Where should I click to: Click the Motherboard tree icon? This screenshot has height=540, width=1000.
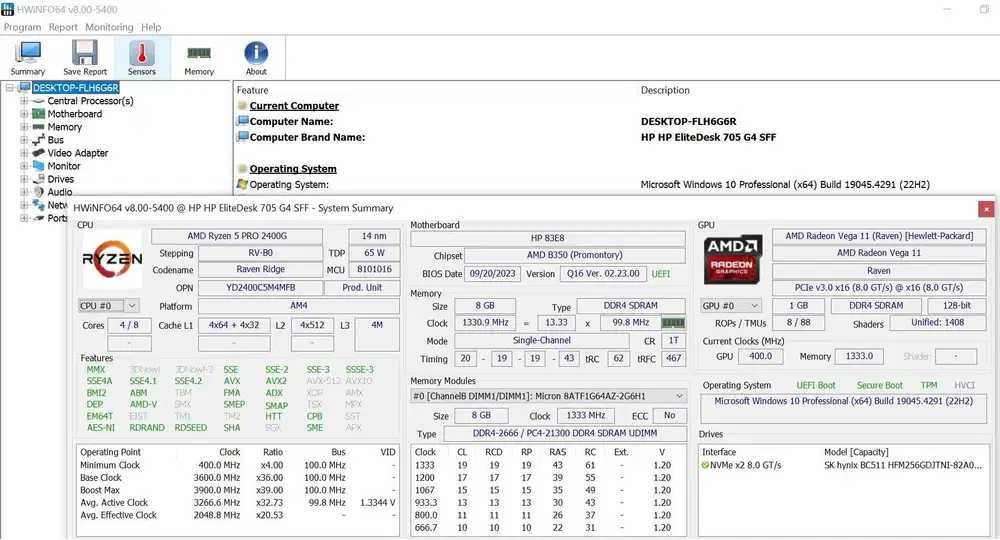pos(38,113)
